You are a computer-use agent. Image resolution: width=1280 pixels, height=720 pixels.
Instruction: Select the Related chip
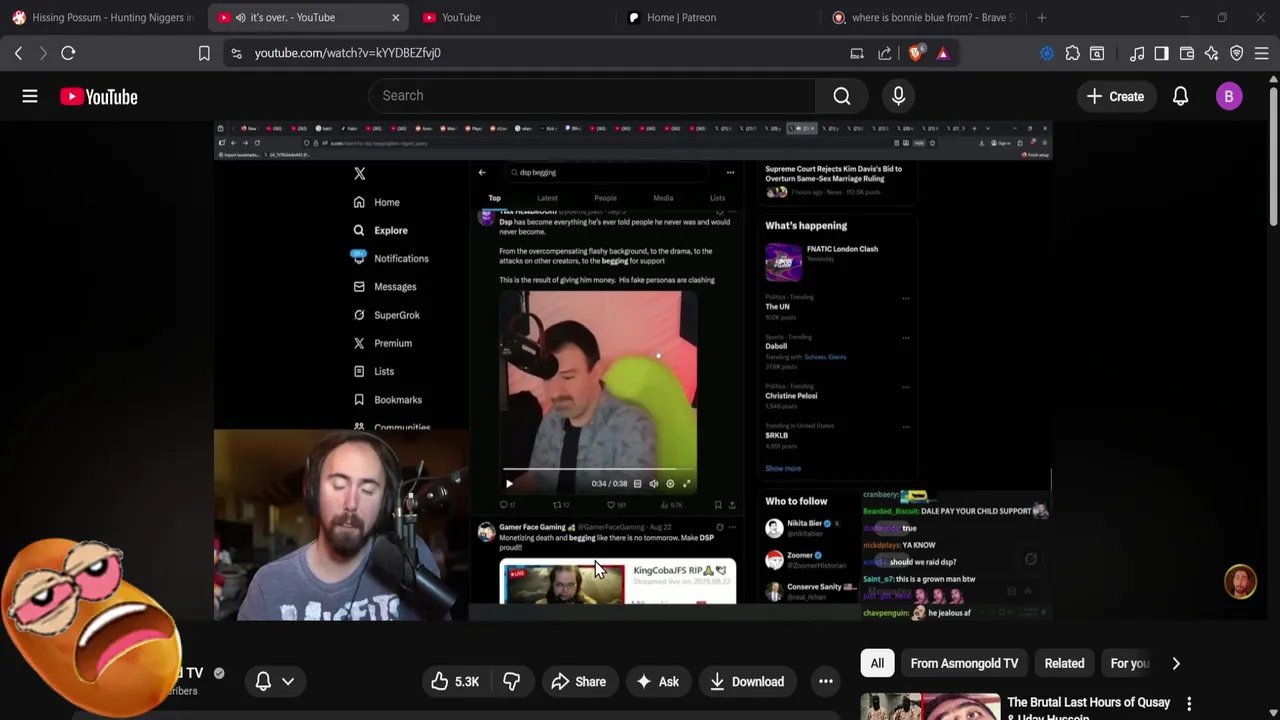click(1064, 663)
